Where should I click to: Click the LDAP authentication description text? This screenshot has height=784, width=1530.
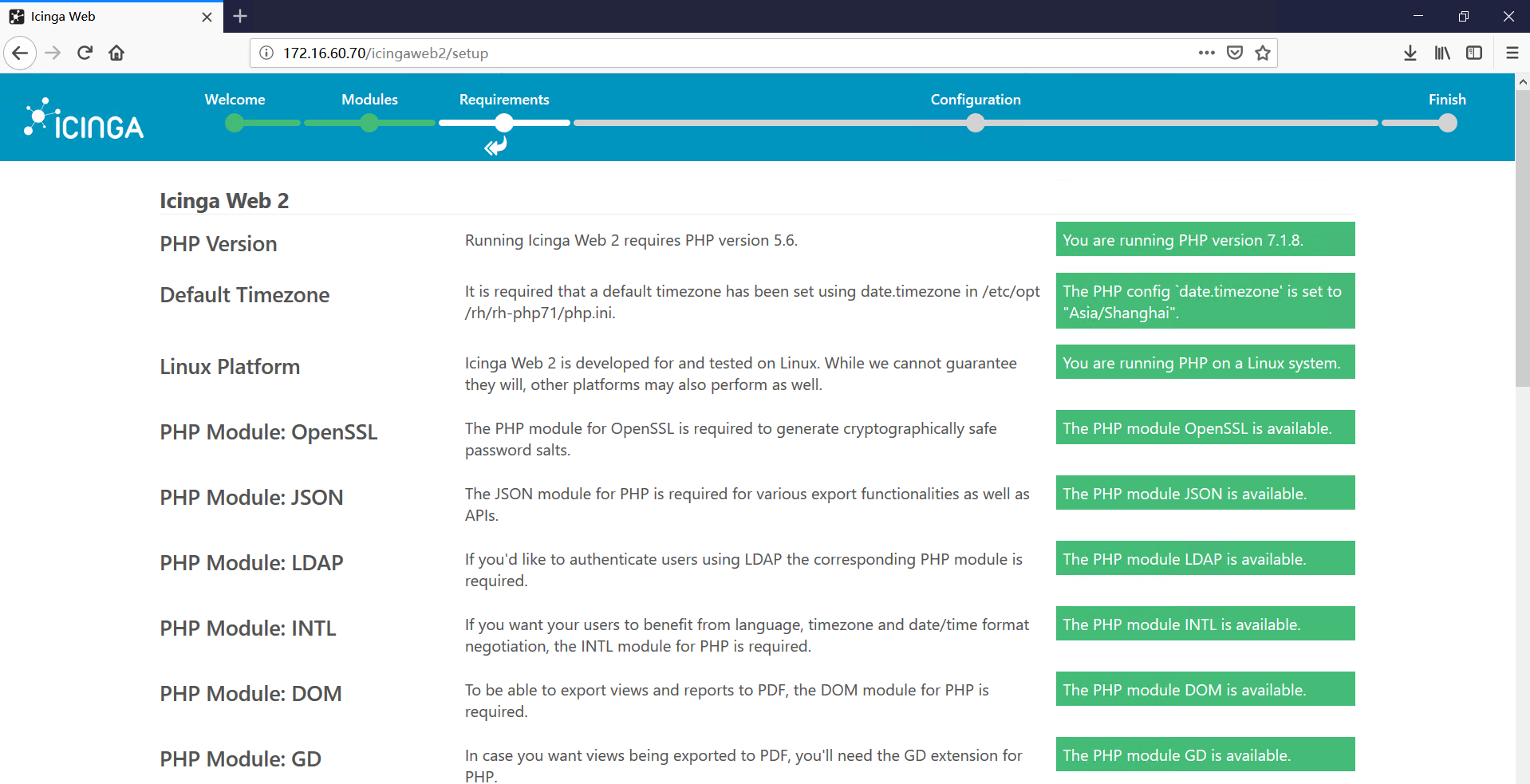point(743,570)
